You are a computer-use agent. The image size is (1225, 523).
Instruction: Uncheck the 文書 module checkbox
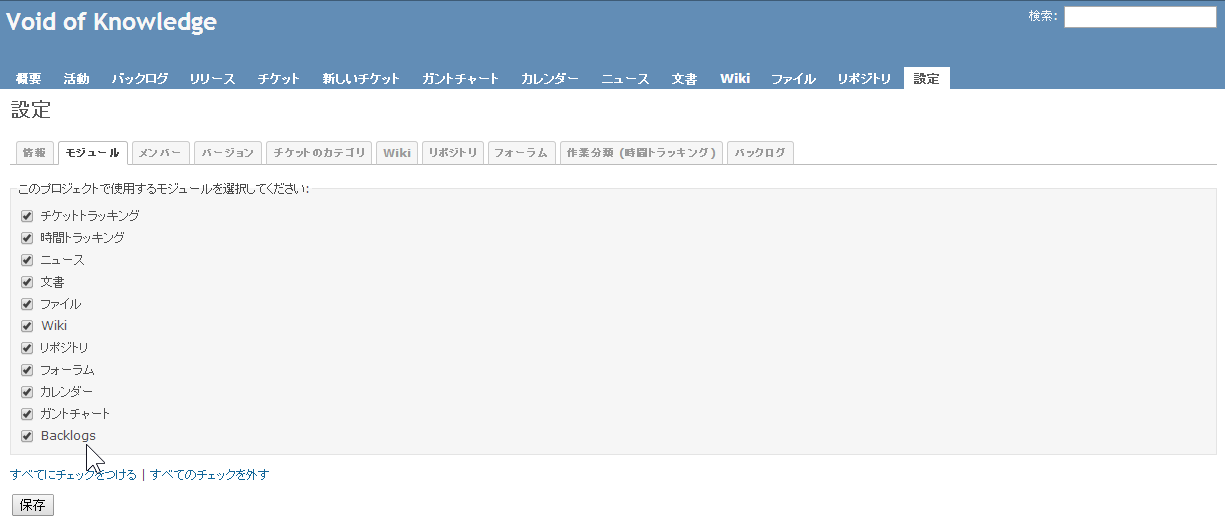(x=27, y=282)
